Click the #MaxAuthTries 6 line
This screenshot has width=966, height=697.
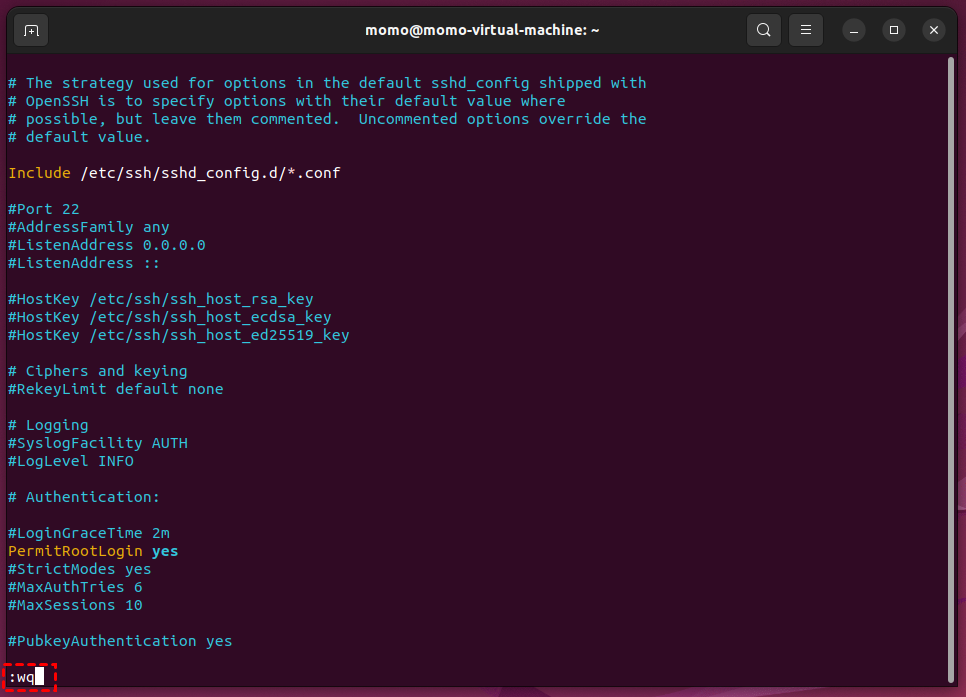(x=75, y=587)
